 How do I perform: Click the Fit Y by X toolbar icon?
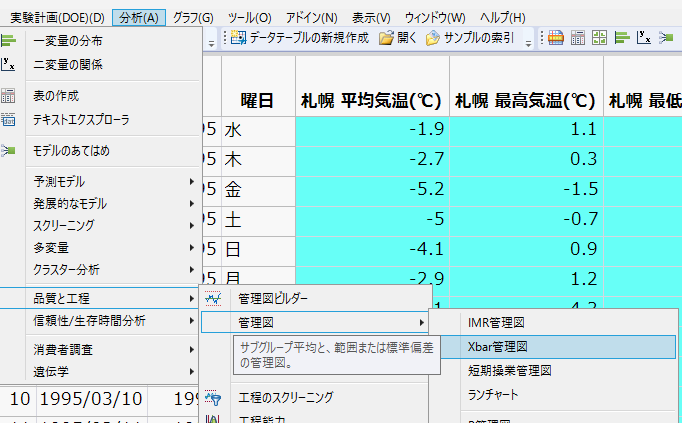coord(644,38)
